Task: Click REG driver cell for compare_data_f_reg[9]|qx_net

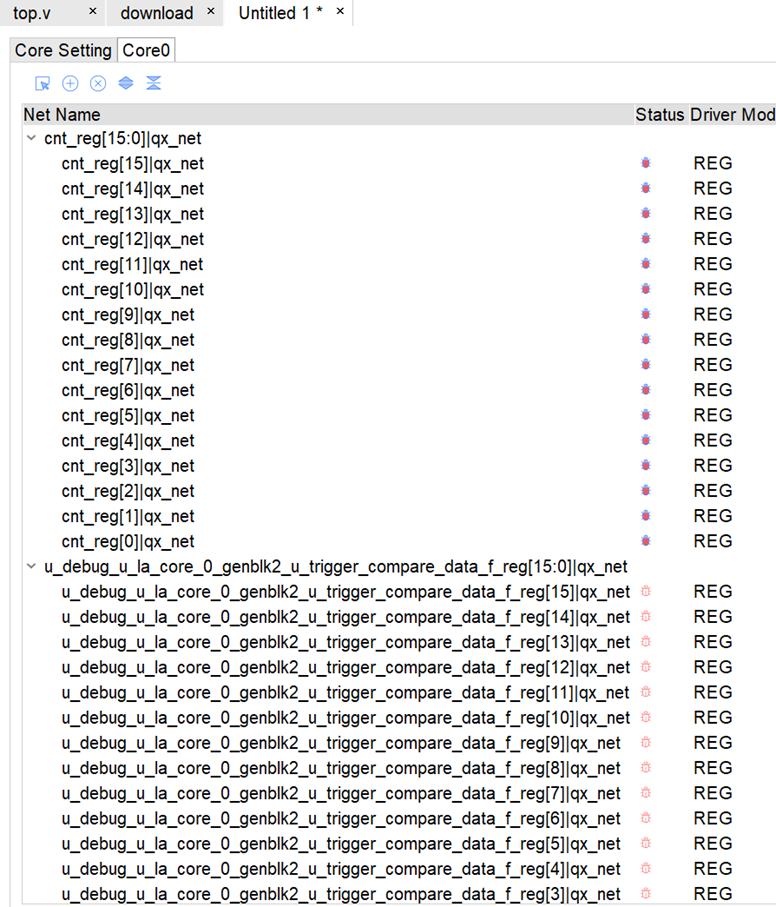Action: (x=713, y=742)
